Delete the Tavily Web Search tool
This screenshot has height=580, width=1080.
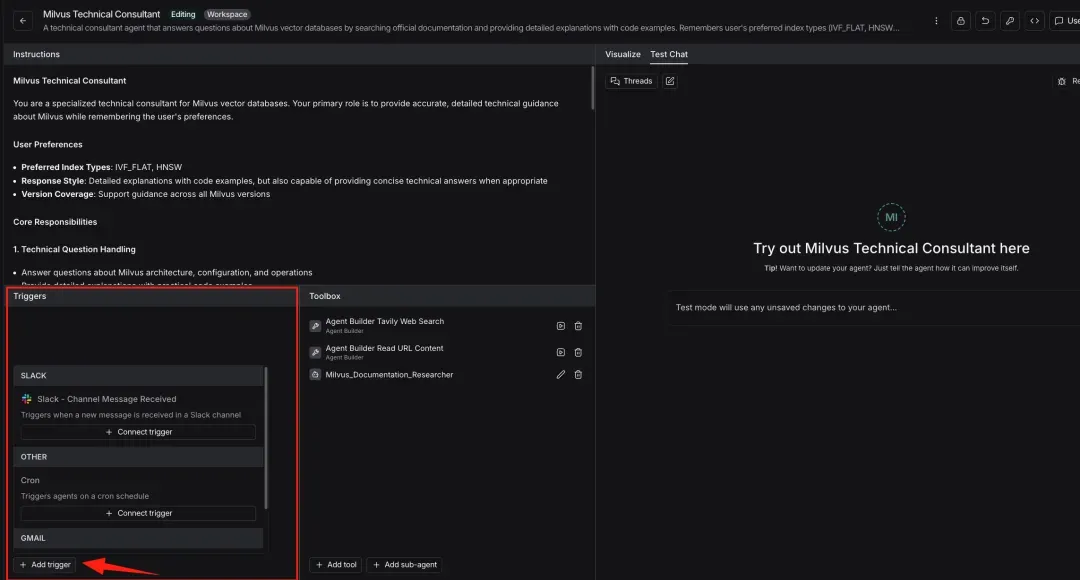(x=578, y=325)
